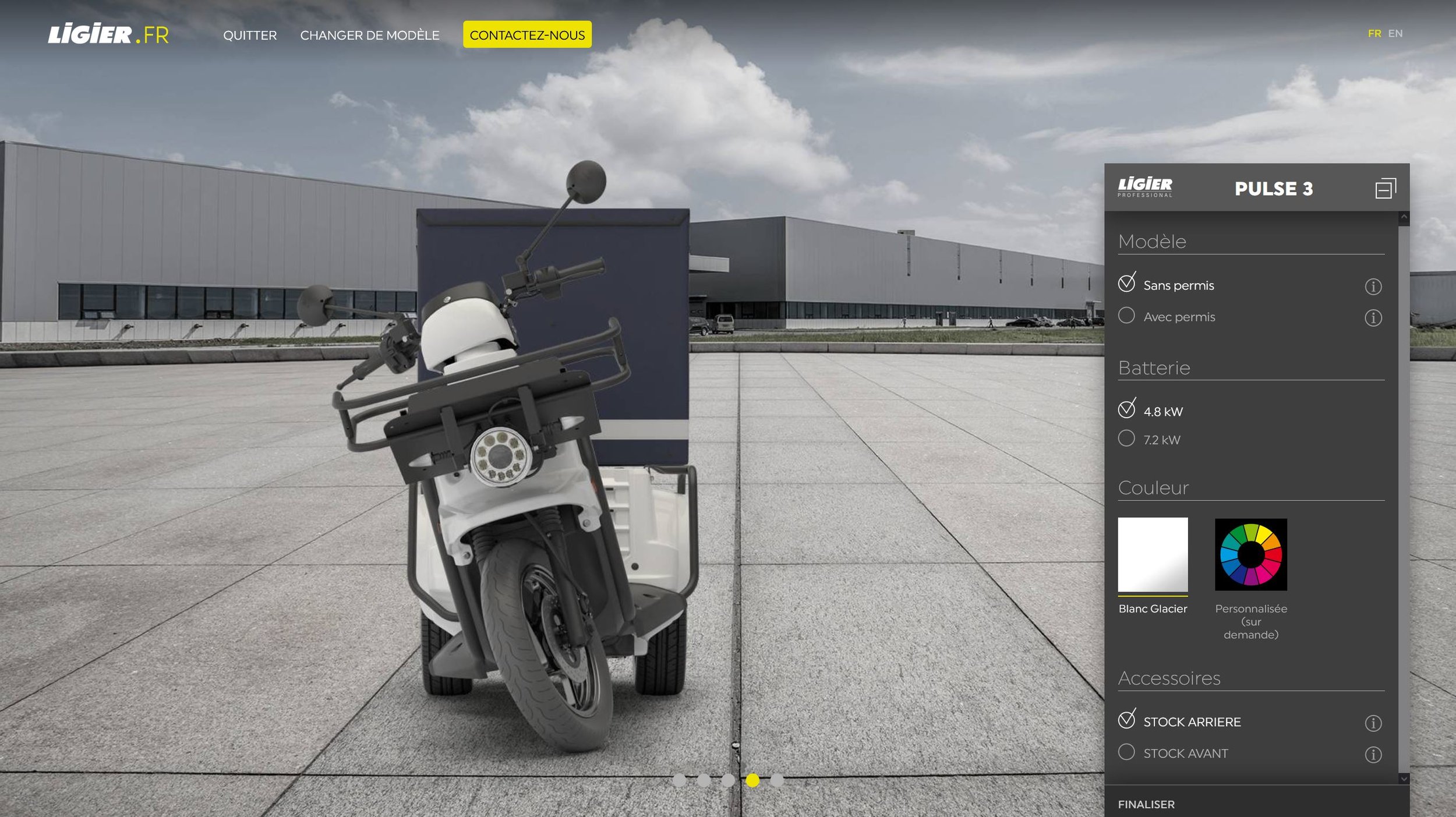The image size is (1456, 817).
Task: Go to second vehicle view dot
Action: tap(704, 780)
